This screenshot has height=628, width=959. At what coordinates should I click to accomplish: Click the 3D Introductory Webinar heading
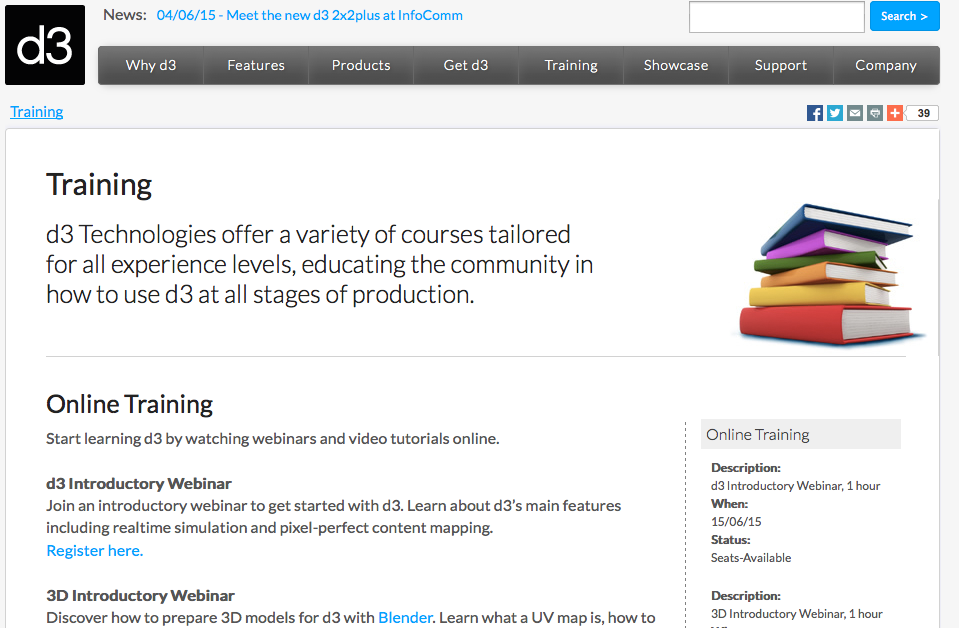[141, 596]
